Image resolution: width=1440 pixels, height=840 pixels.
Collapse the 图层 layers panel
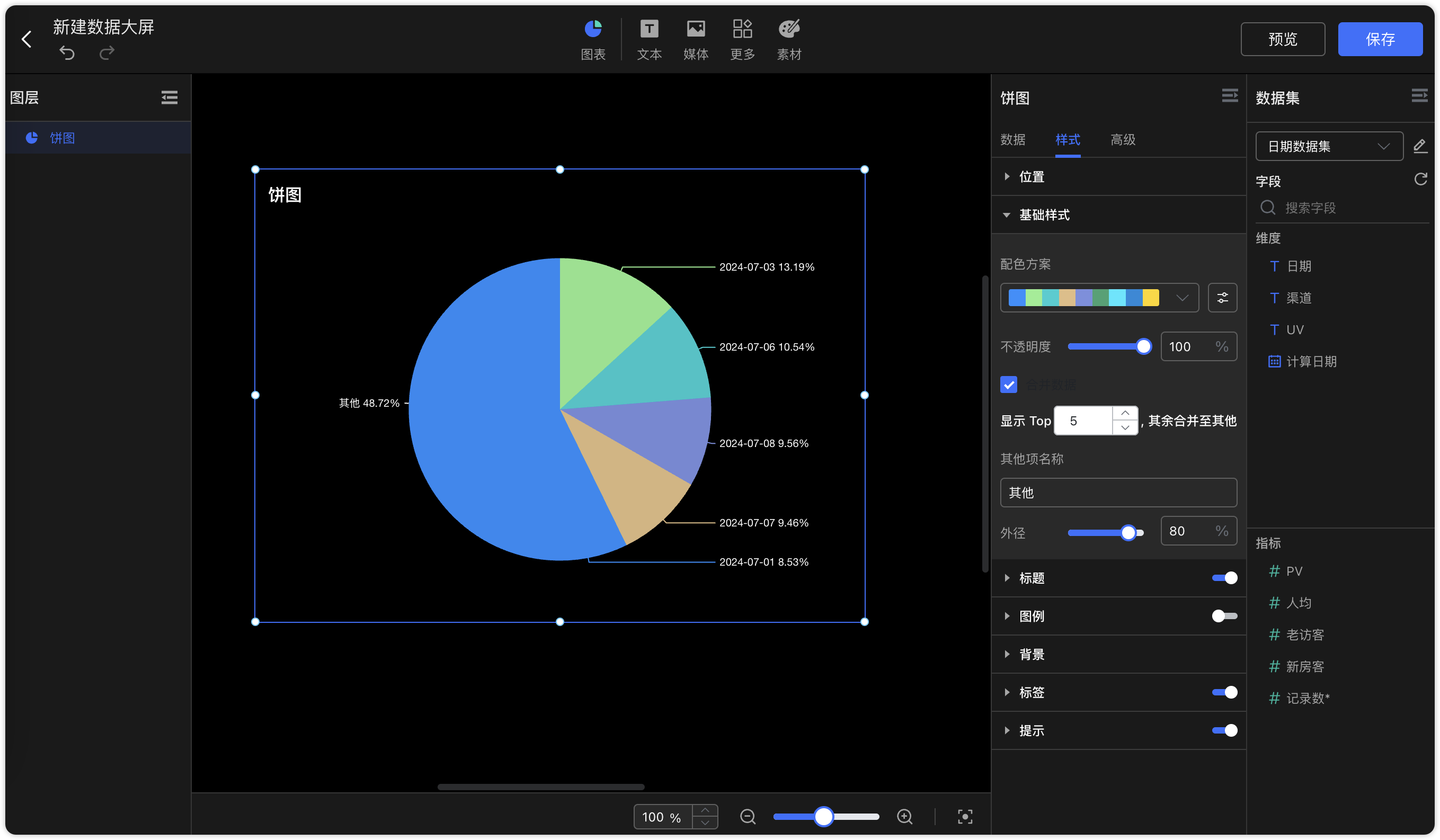[169, 97]
